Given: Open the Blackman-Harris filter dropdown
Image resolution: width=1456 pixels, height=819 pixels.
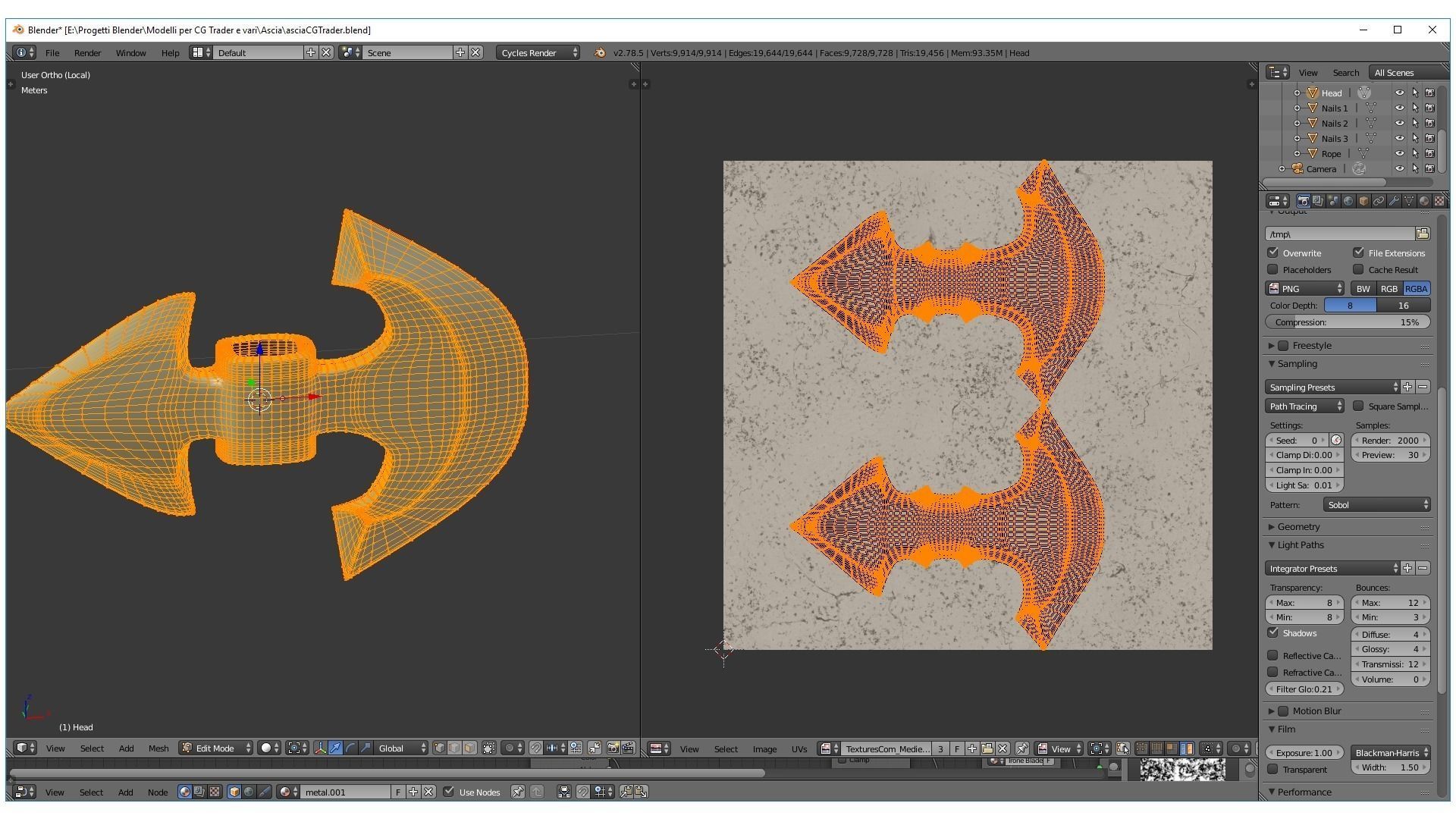Looking at the screenshot, I should tap(1391, 752).
